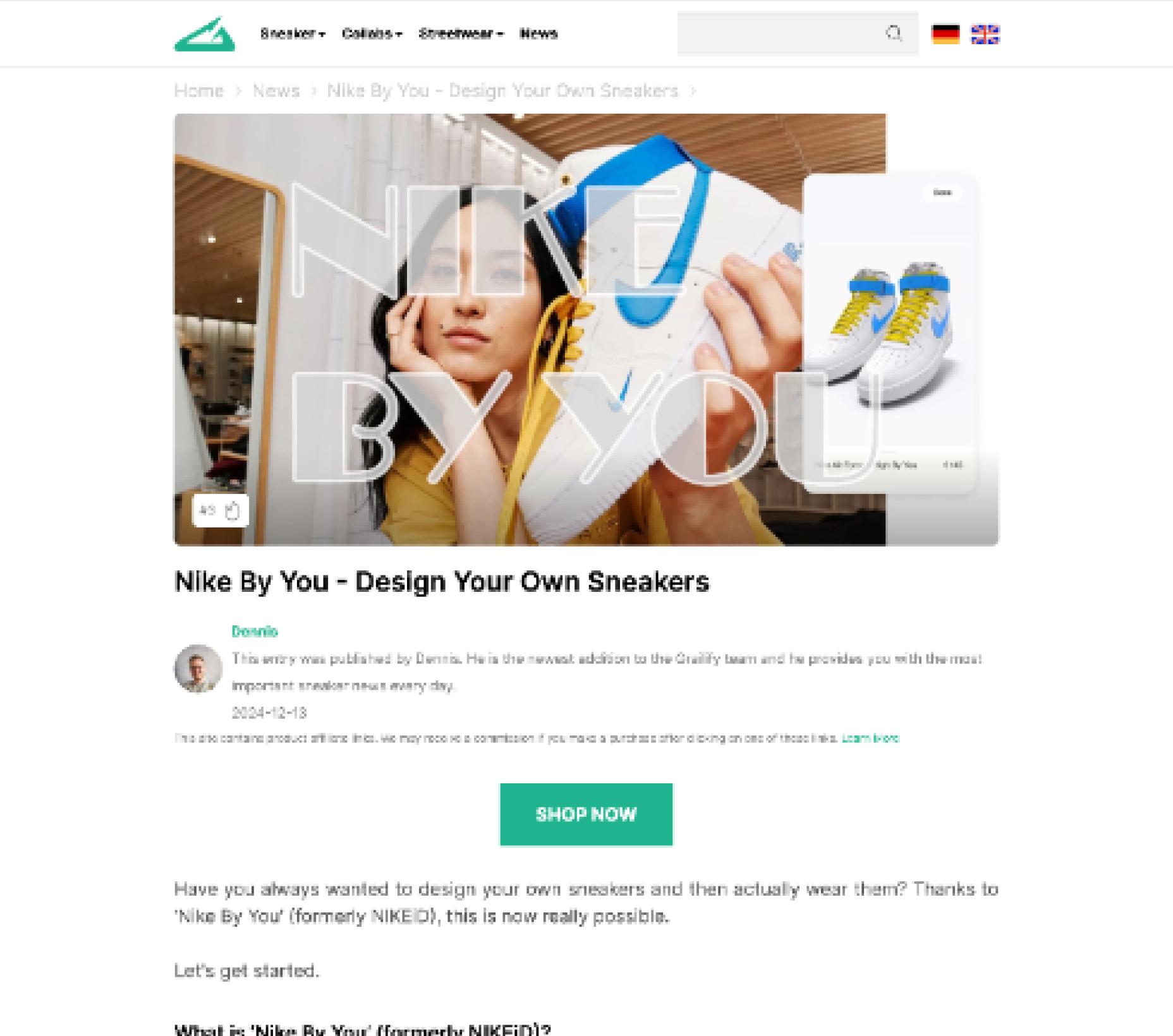Open the News menu item

click(x=538, y=33)
